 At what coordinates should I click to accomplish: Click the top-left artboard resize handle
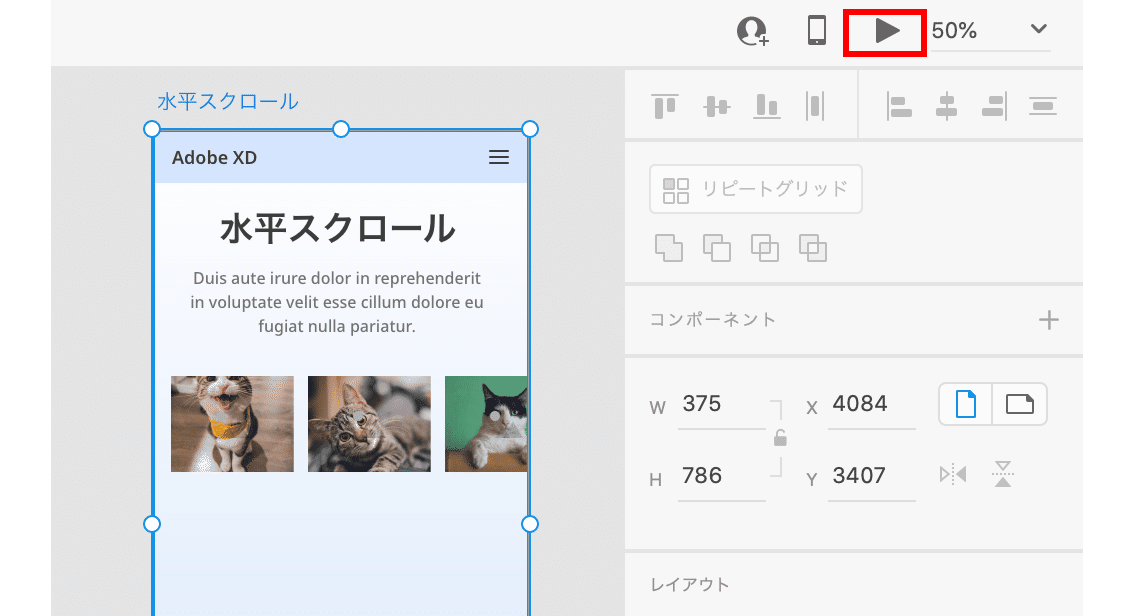point(152,129)
